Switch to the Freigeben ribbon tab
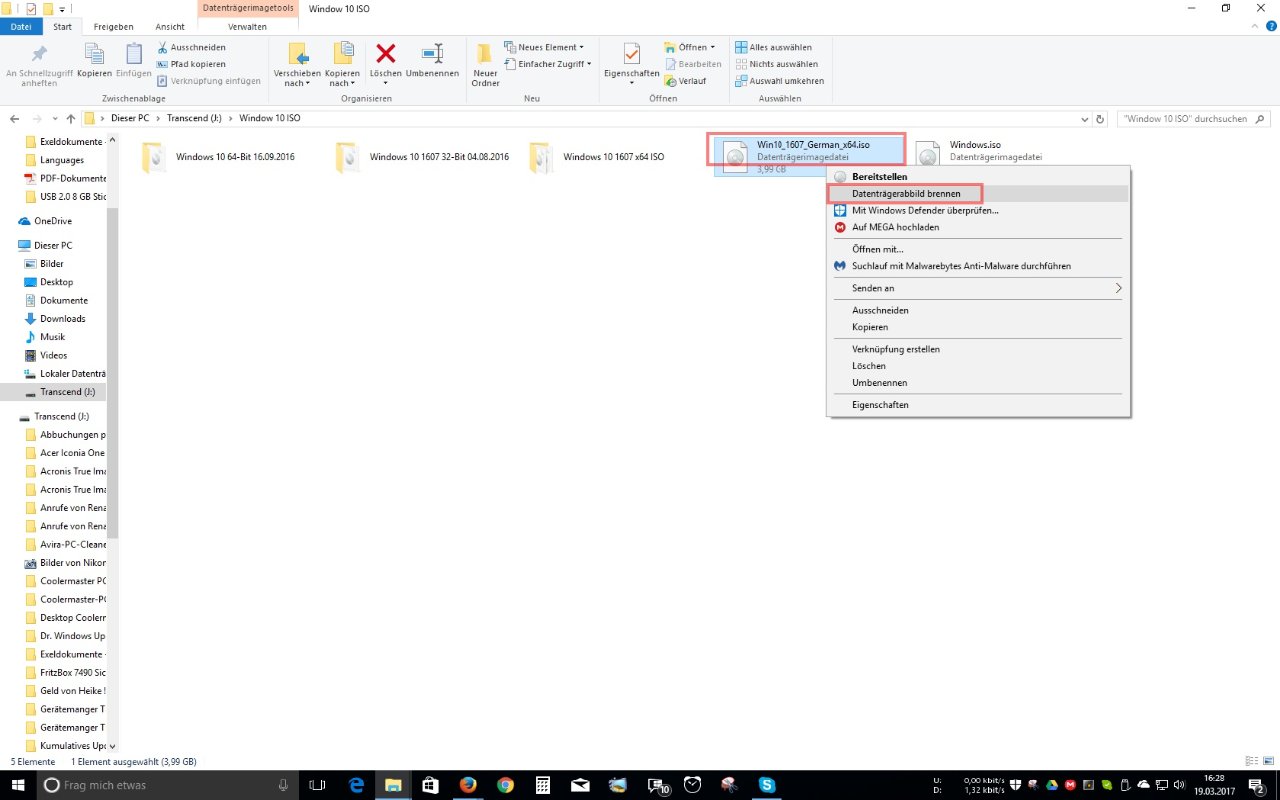This screenshot has width=1280, height=800. (x=114, y=27)
